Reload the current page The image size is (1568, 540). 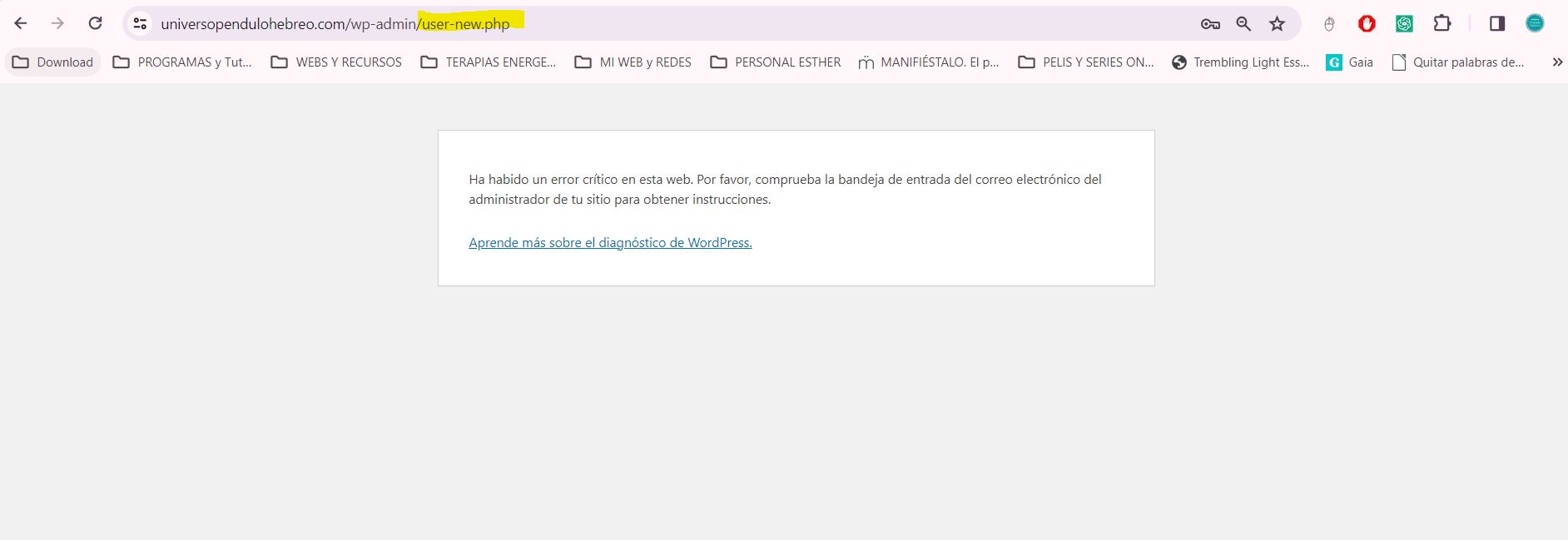96,23
